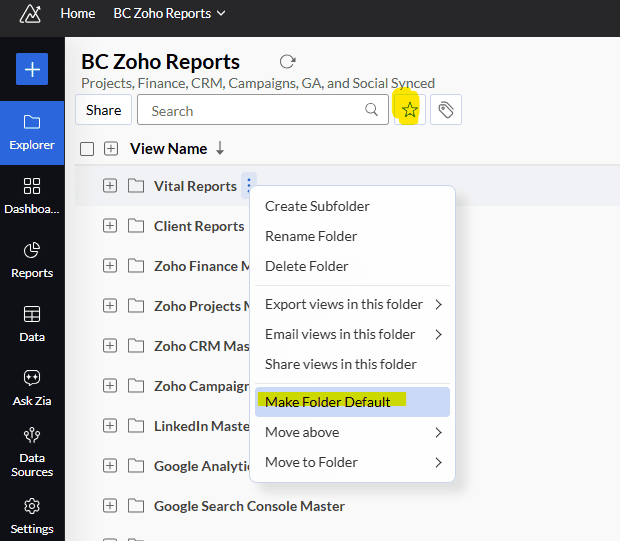Expand the Zoho Projects folder

point(110,306)
